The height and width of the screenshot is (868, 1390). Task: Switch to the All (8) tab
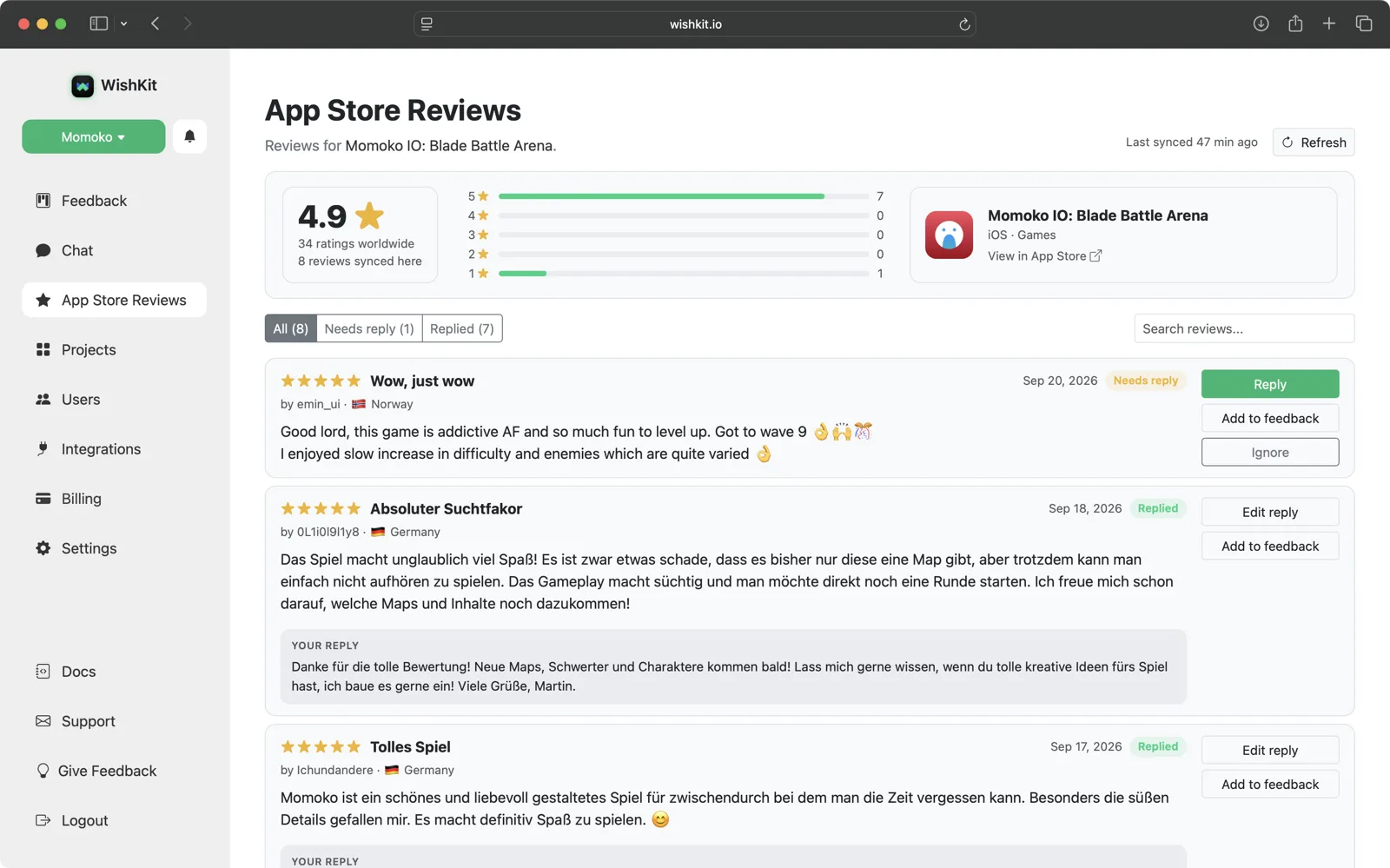tap(291, 328)
